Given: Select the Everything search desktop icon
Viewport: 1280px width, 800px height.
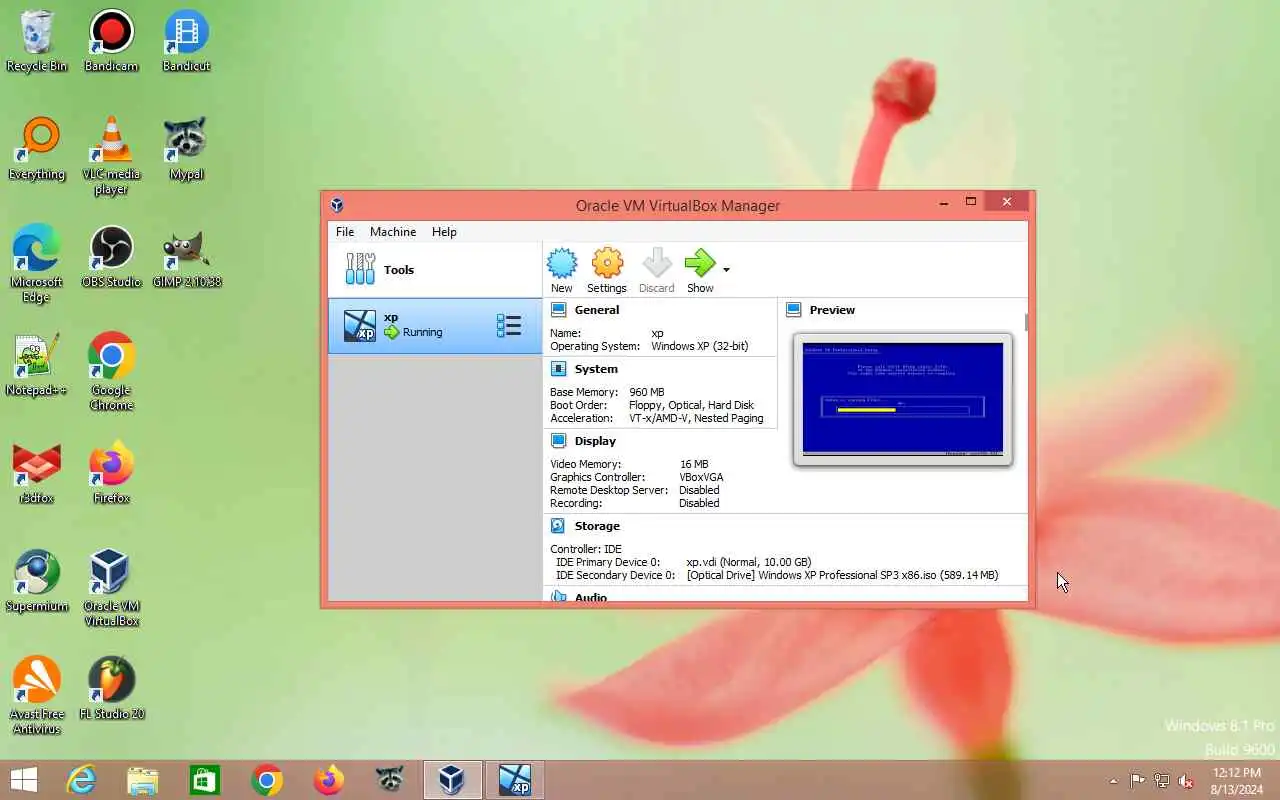Looking at the screenshot, I should (37, 149).
